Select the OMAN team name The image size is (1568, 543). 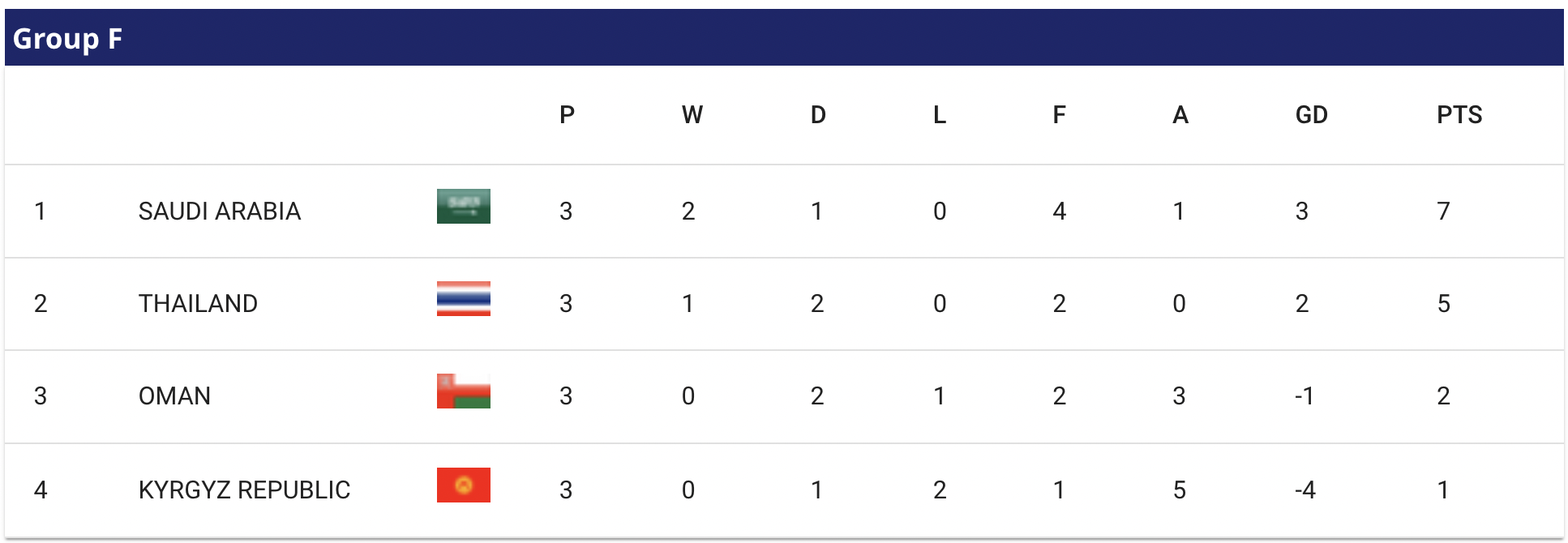(x=174, y=396)
